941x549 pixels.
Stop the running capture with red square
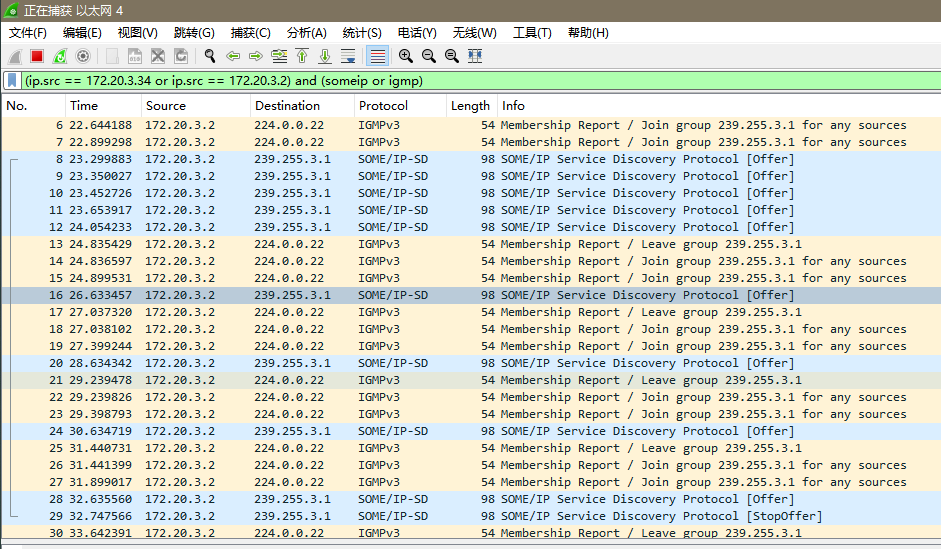pyautogui.click(x=37, y=56)
